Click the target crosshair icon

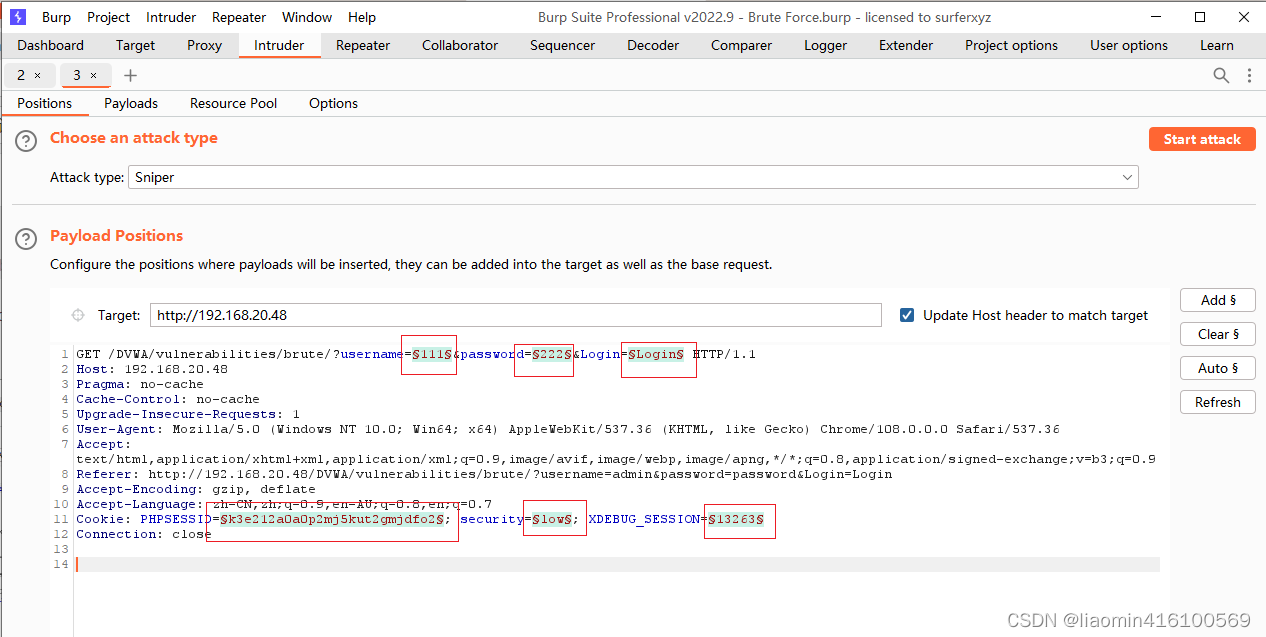(x=78, y=315)
